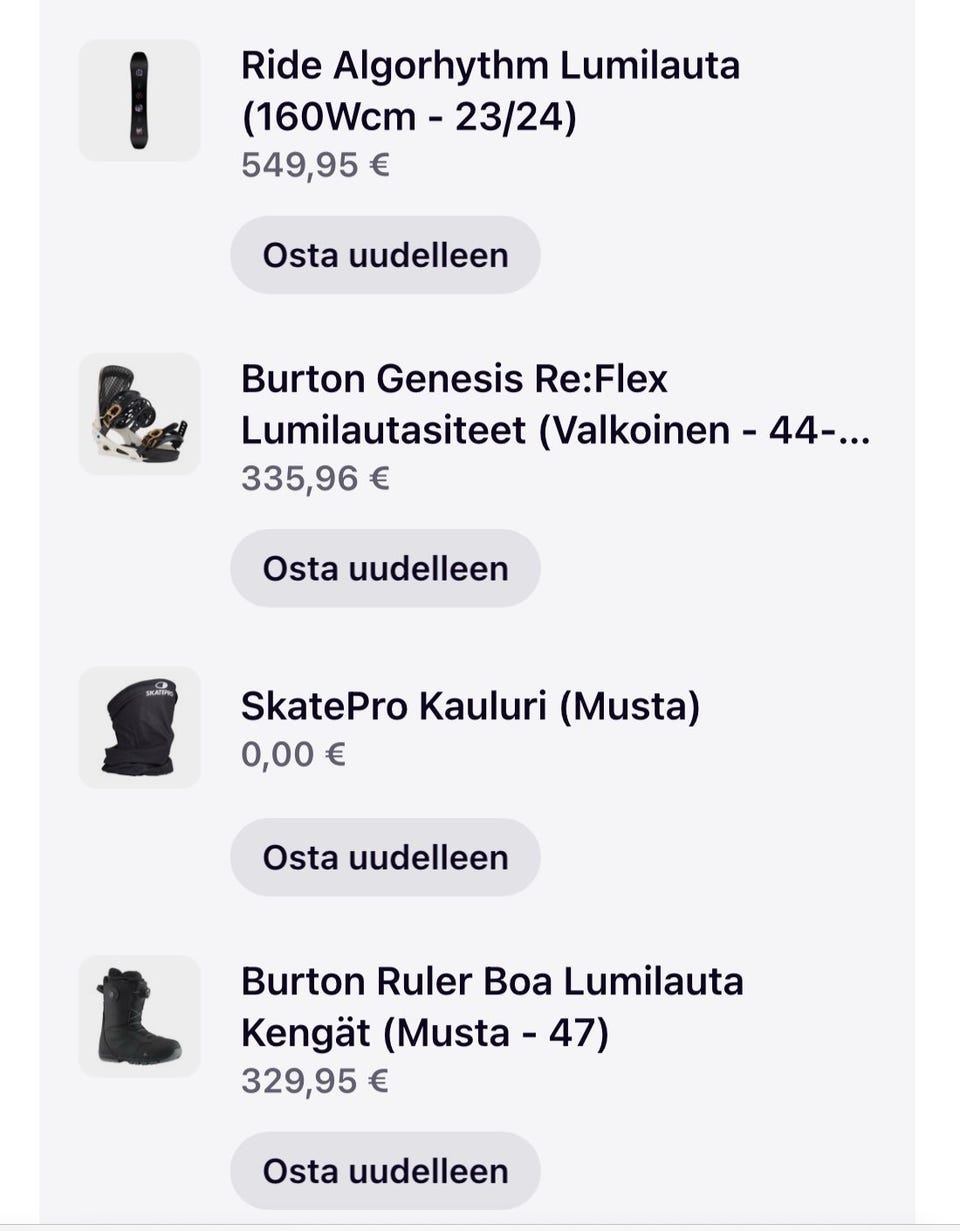Open the Burton Genesis bindings thumbnail
Image resolution: width=960 pixels, height=1231 pixels.
(x=139, y=413)
